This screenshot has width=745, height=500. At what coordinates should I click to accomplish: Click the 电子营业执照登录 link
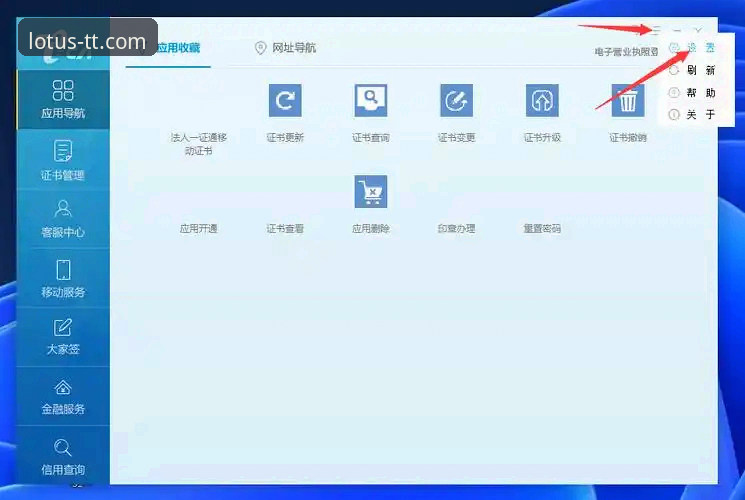pos(626,51)
